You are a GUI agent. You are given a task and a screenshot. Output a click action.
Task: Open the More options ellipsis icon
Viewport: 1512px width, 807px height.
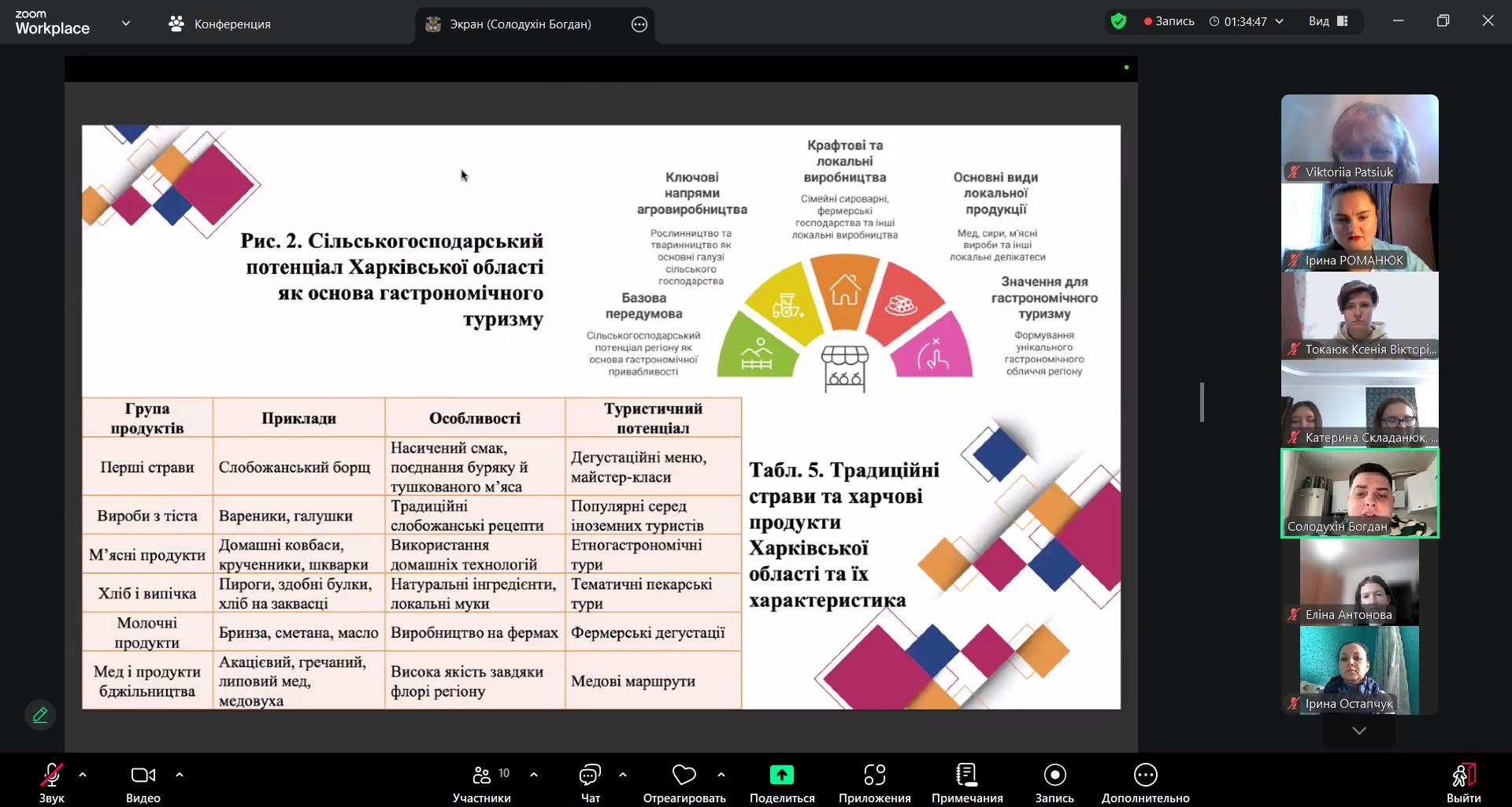(1145, 776)
